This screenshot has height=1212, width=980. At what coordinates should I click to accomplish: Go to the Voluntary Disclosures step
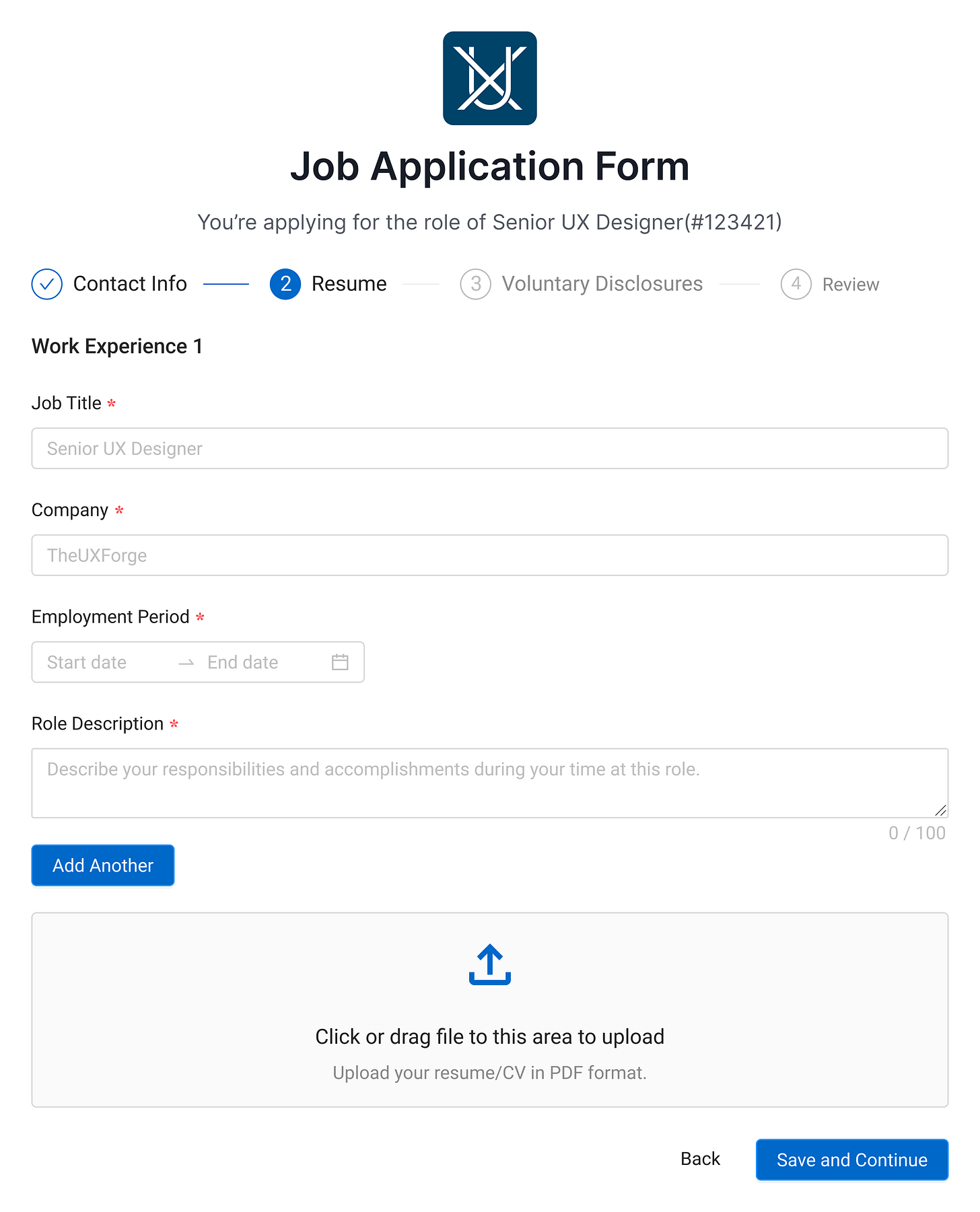pyautogui.click(x=602, y=284)
